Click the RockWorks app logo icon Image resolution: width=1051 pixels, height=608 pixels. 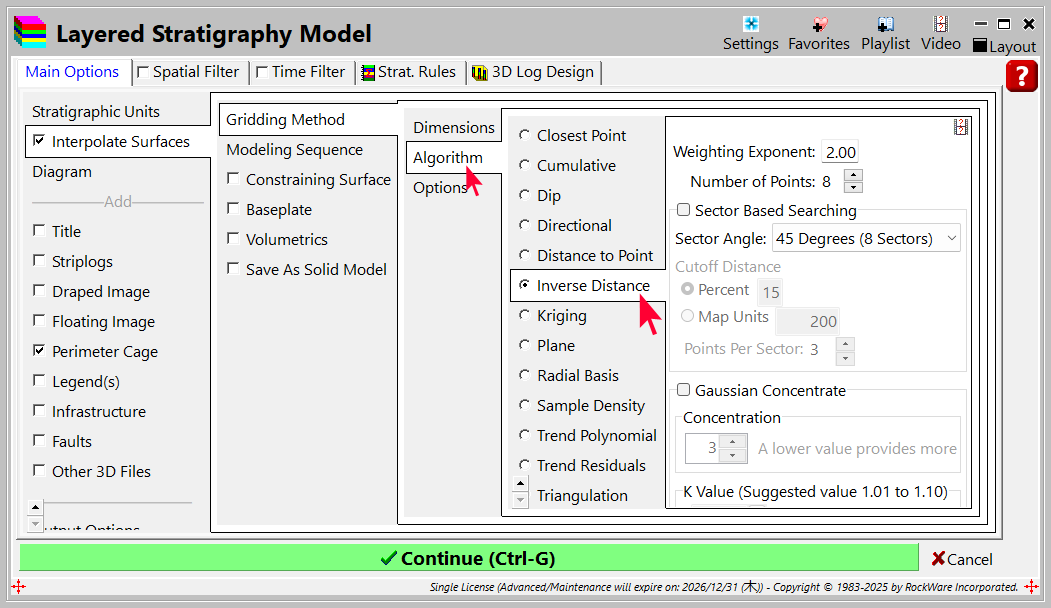point(29,33)
